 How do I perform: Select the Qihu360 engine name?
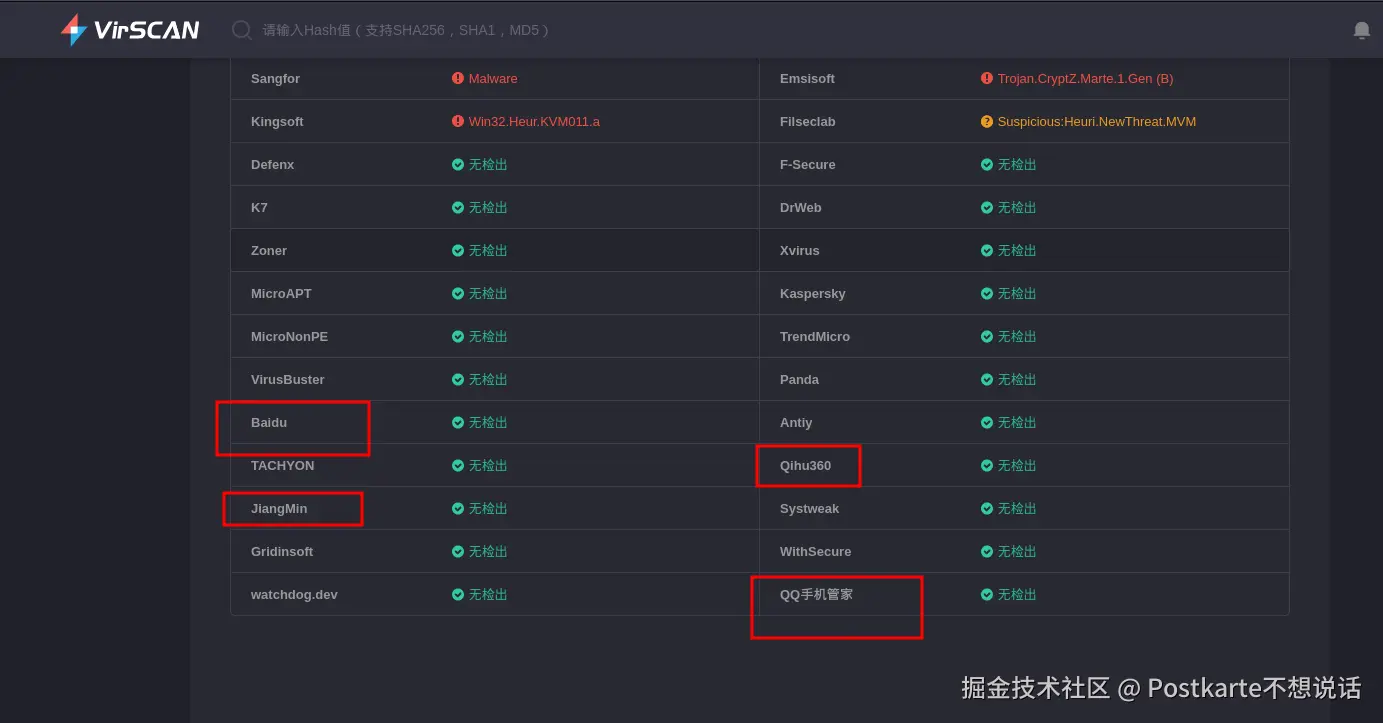[805, 465]
